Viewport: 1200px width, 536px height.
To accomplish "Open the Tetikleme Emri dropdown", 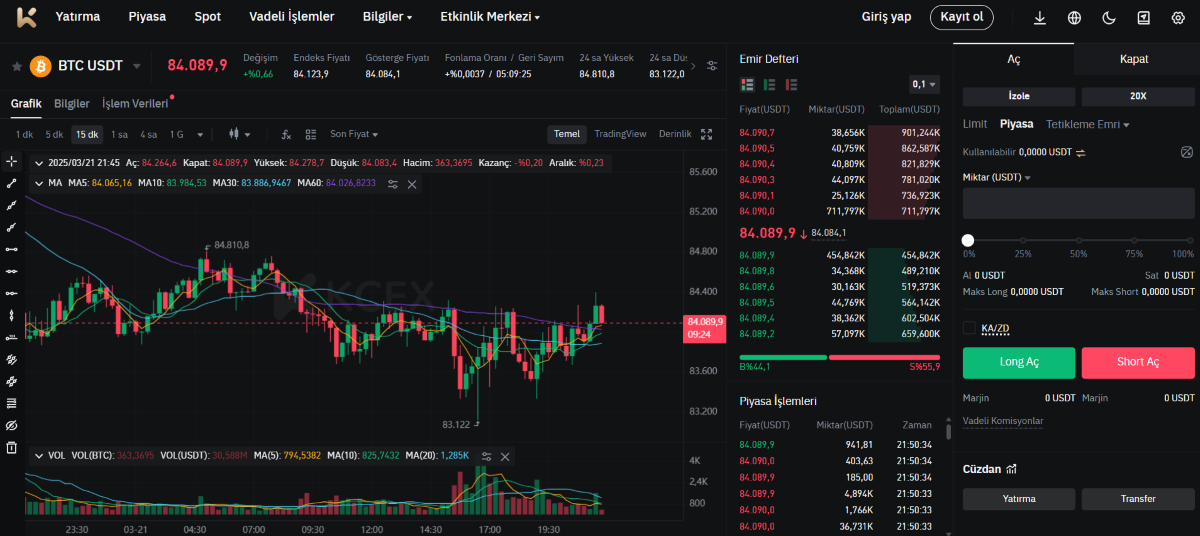I will (x=1088, y=124).
